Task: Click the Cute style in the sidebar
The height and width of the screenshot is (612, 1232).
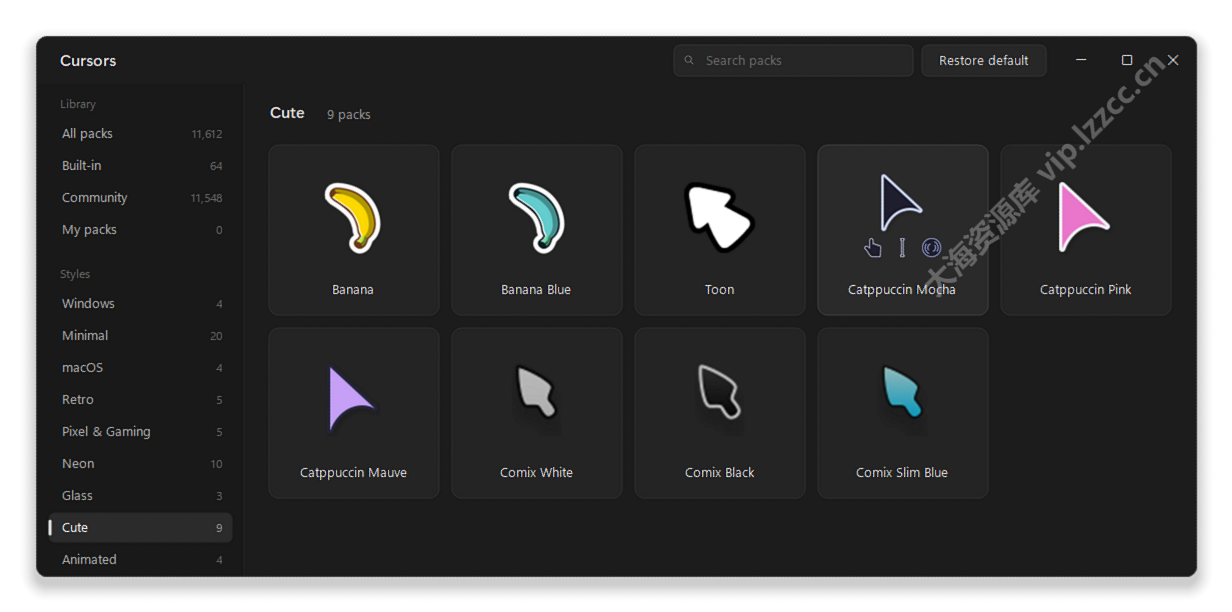Action: pos(140,528)
